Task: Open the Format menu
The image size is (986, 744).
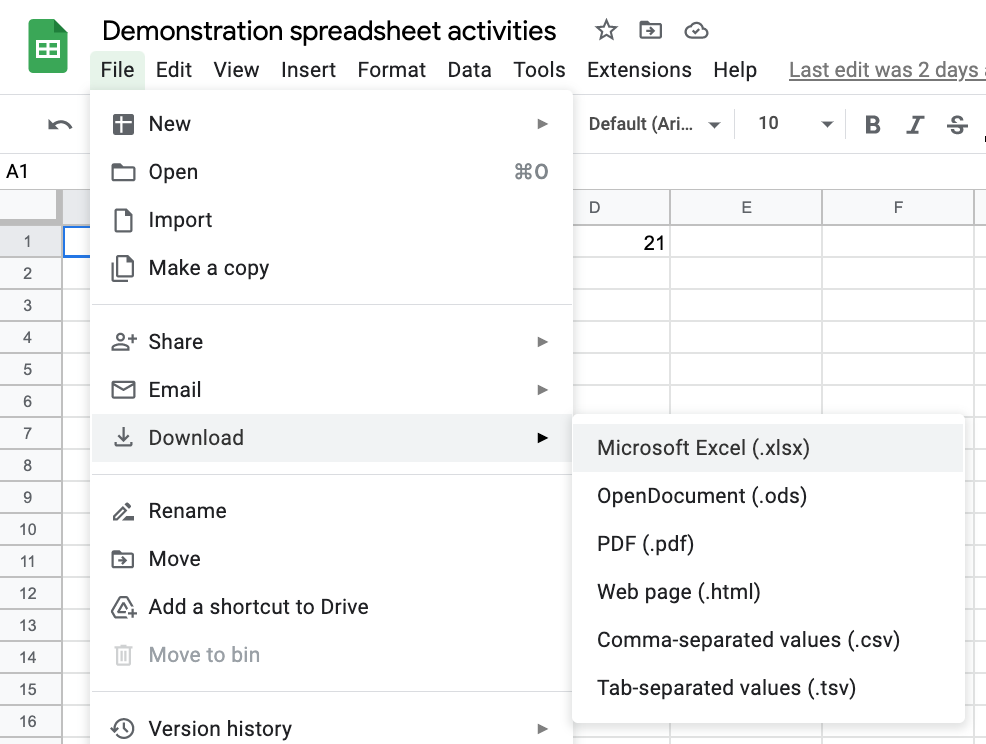Action: click(391, 70)
